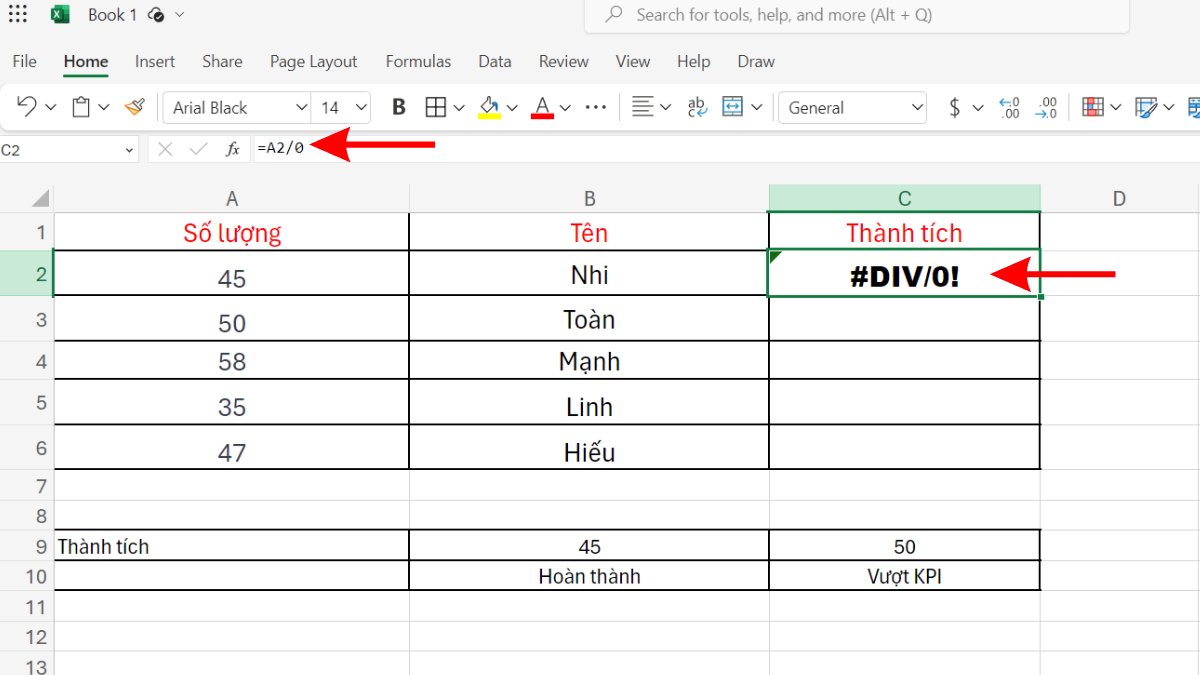This screenshot has width=1200, height=675.
Task: Open the Review tab
Action: click(x=564, y=61)
